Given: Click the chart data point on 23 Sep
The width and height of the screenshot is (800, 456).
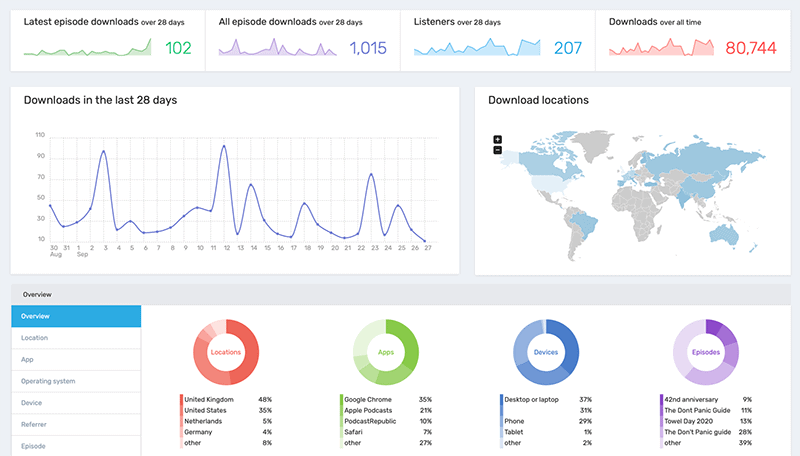Looking at the screenshot, I should point(371,174).
